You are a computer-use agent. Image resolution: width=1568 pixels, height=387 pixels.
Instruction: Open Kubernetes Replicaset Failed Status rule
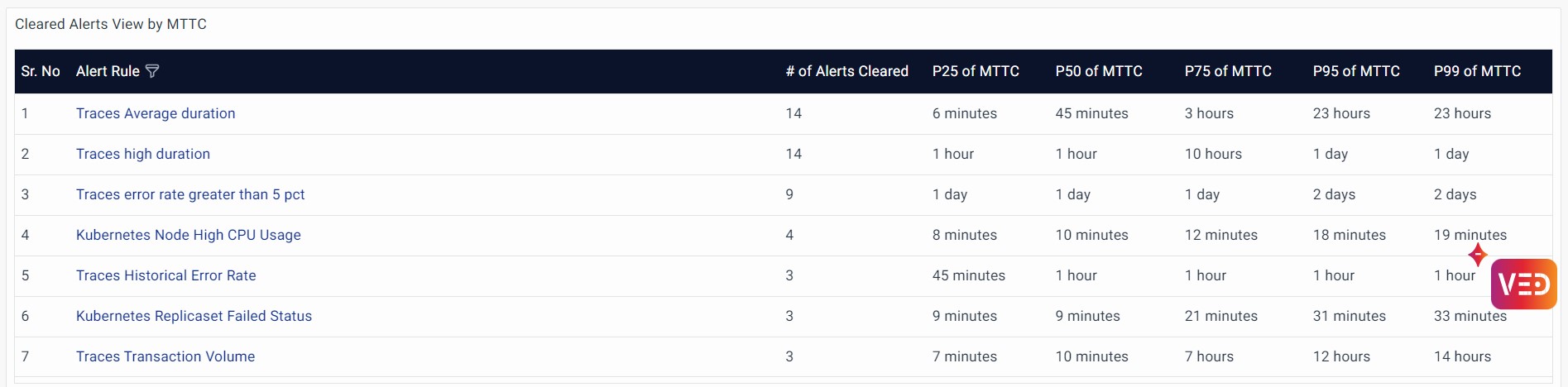194,316
